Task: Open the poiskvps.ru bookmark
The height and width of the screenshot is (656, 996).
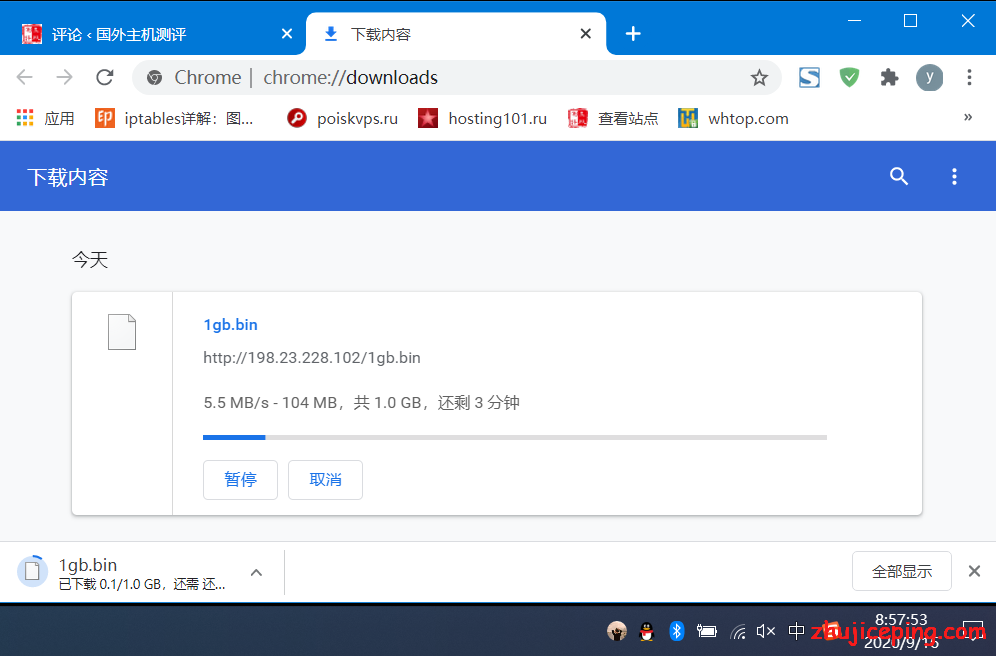Action: (342, 118)
